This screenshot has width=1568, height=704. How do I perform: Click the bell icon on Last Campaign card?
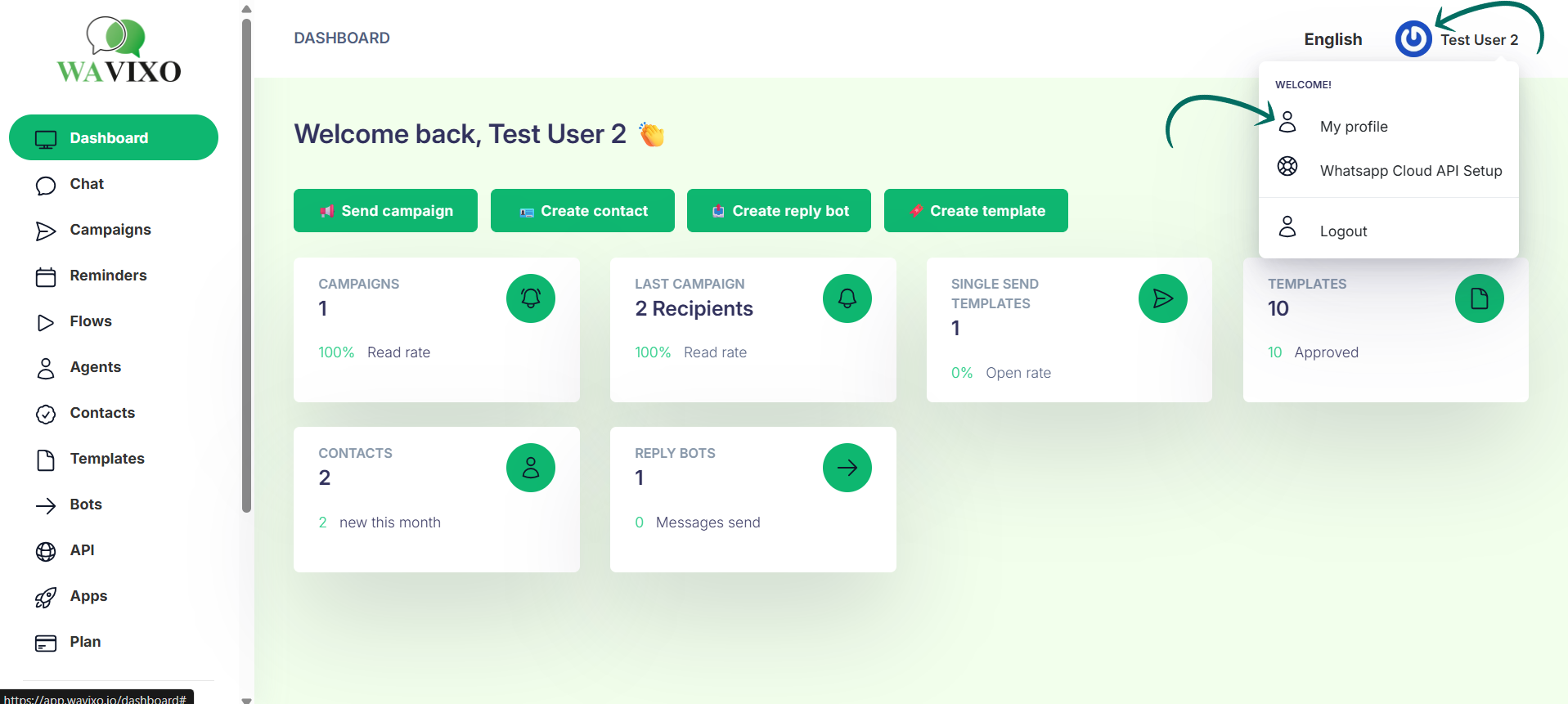coord(847,298)
